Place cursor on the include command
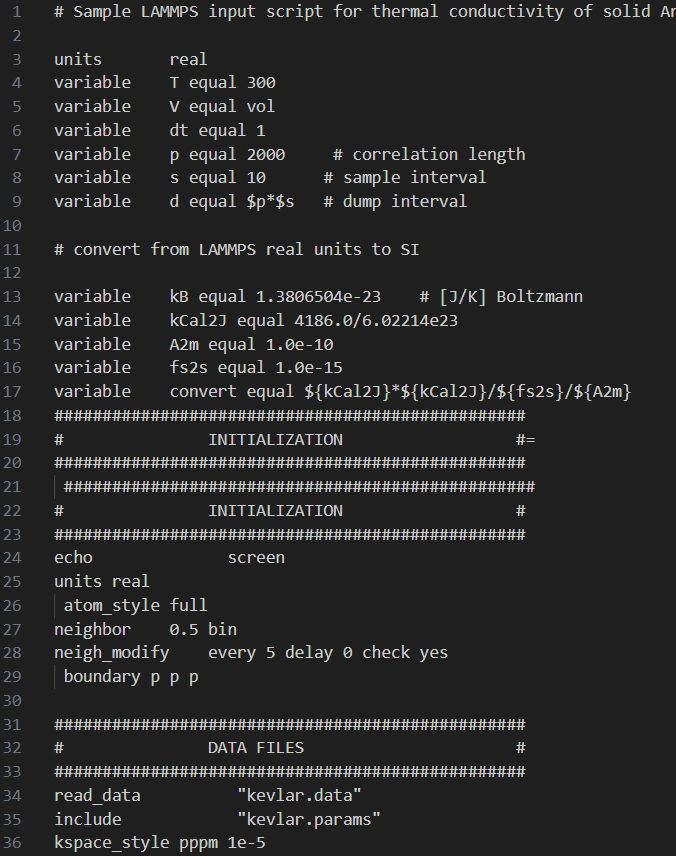Viewport: 676px width, 856px height. pos(87,819)
